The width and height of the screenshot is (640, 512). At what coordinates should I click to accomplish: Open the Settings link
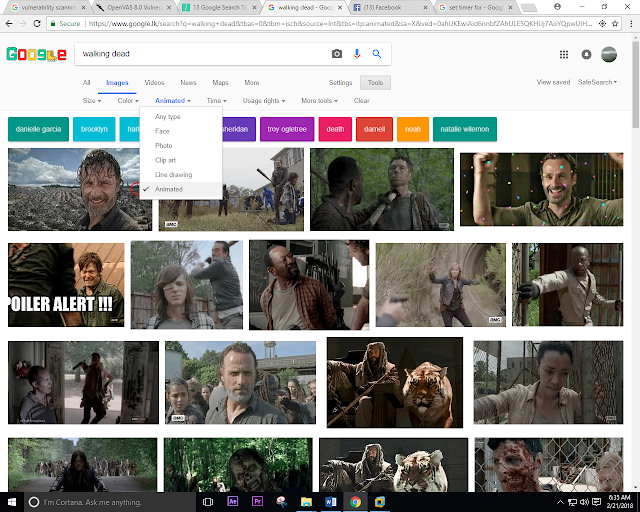point(340,82)
